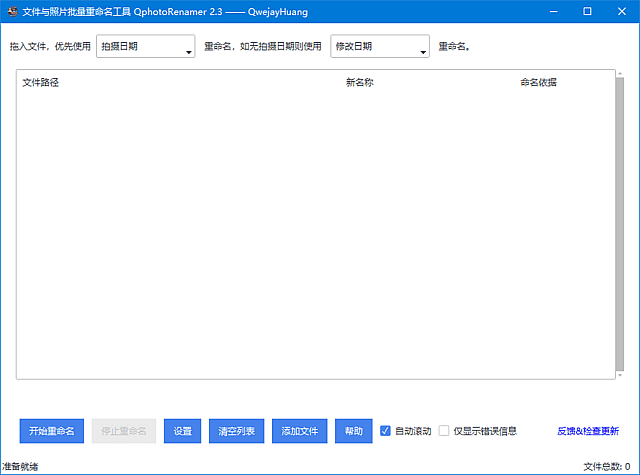Click the 文件路径 column header
The width and height of the screenshot is (640, 475).
pyautogui.click(x=41, y=82)
